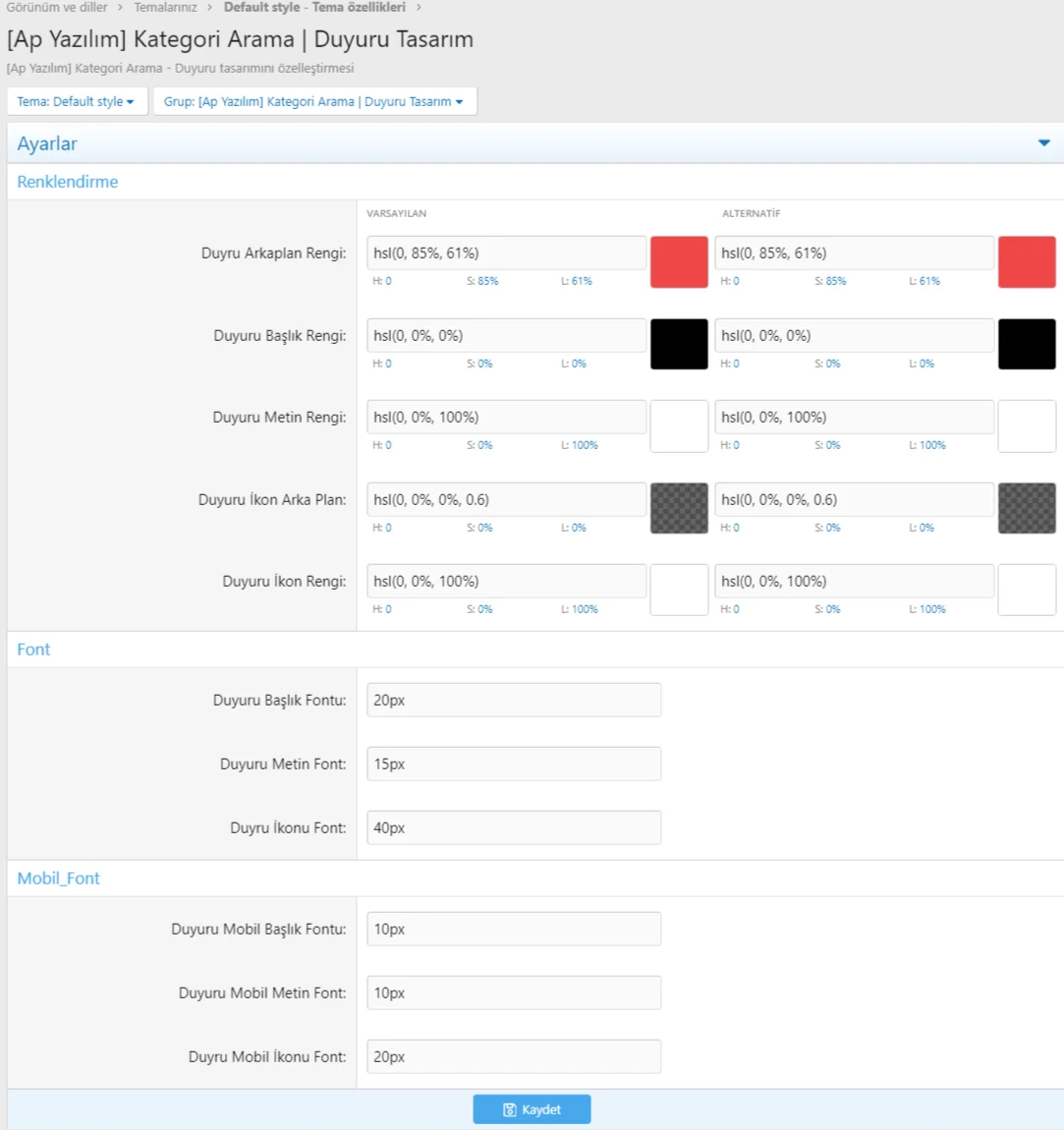Open alternative Duyuru İkon Rengi white swatch
Viewport: 1064px width, 1130px height.
pyautogui.click(x=1027, y=590)
